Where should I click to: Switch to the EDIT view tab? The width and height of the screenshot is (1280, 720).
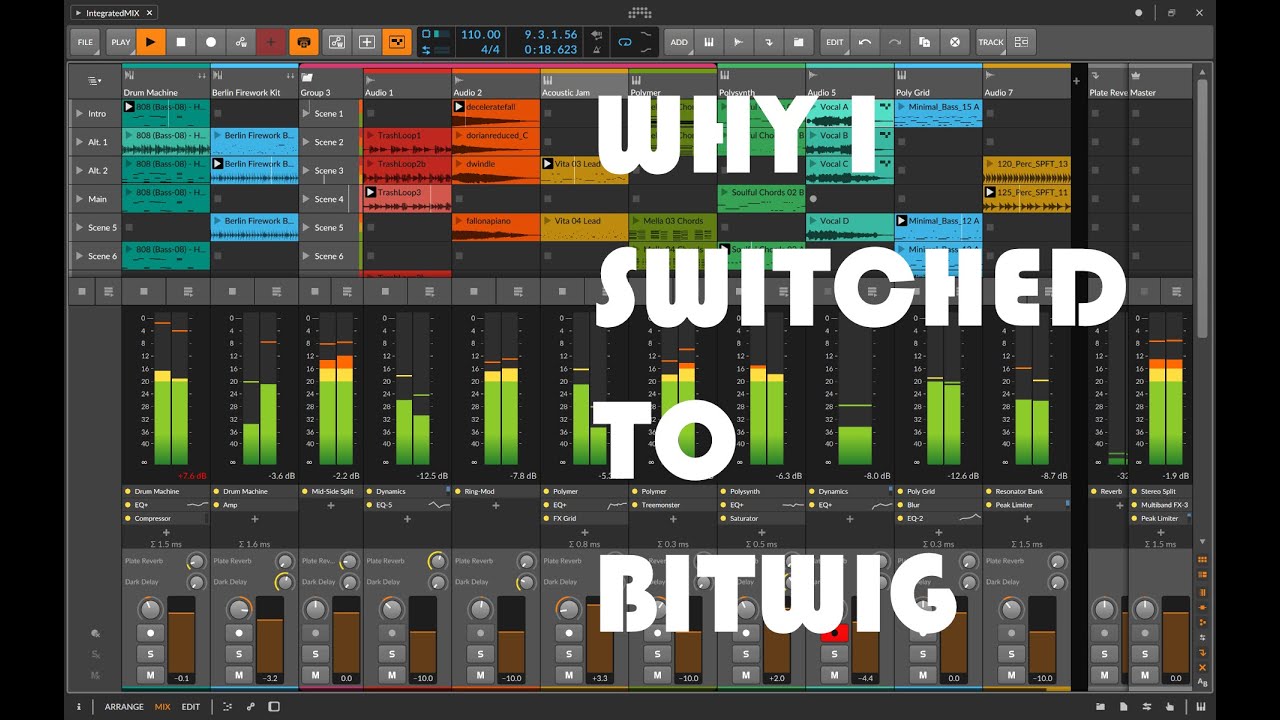pyautogui.click(x=190, y=706)
